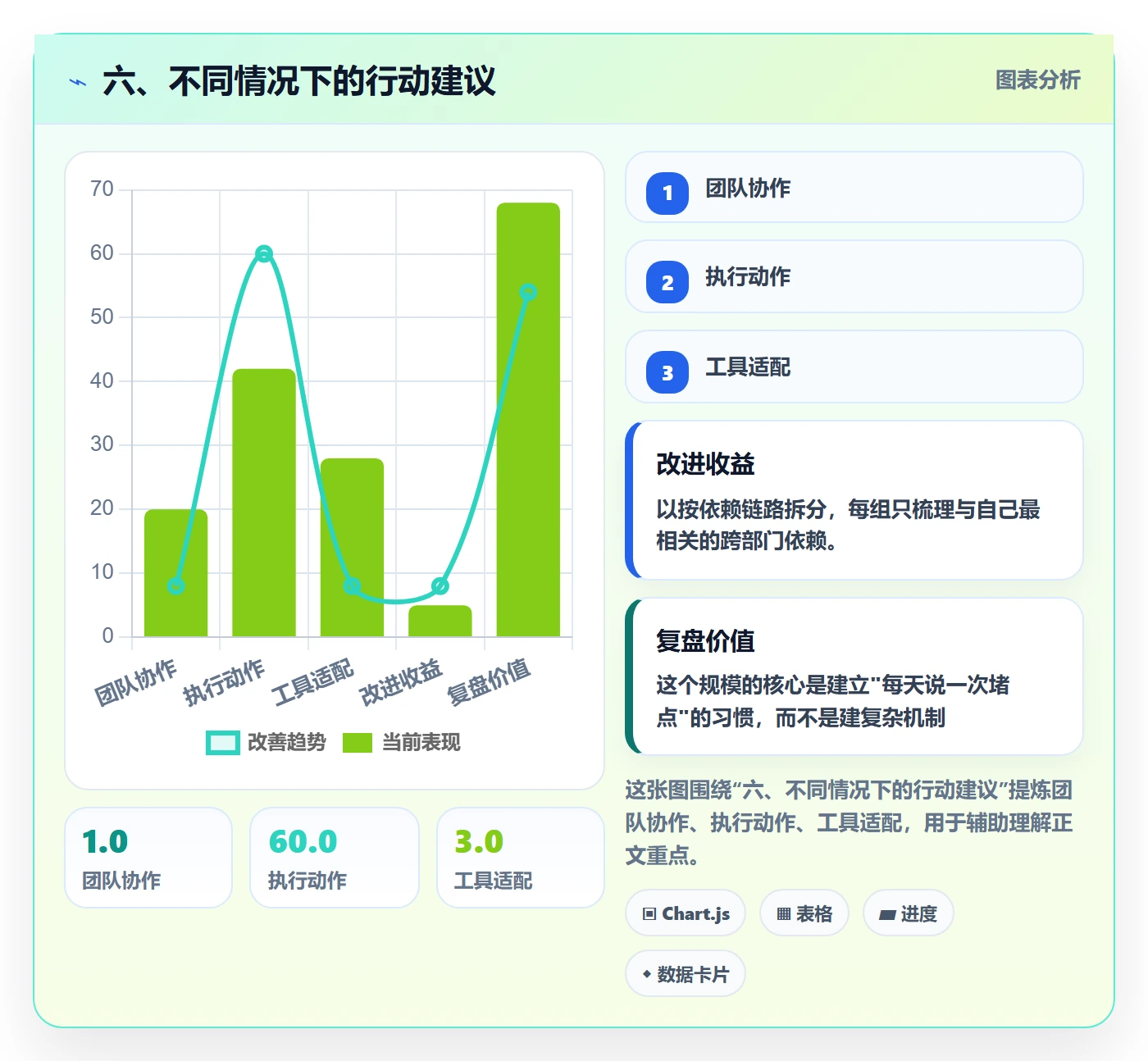
Task: Toggle the 当前表现 legend entry
Action: tap(401, 742)
